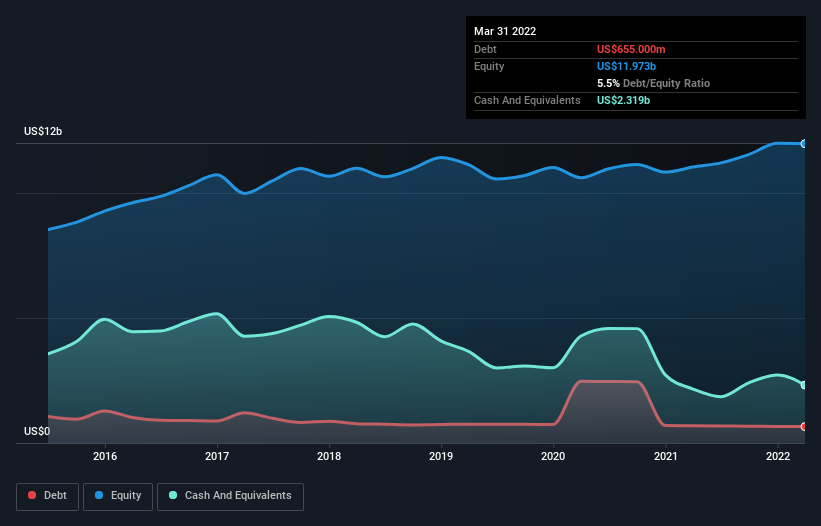This screenshot has width=821, height=526.
Task: Click Cash And Equivalents label in tooltip
Action: pyautogui.click(x=527, y=100)
